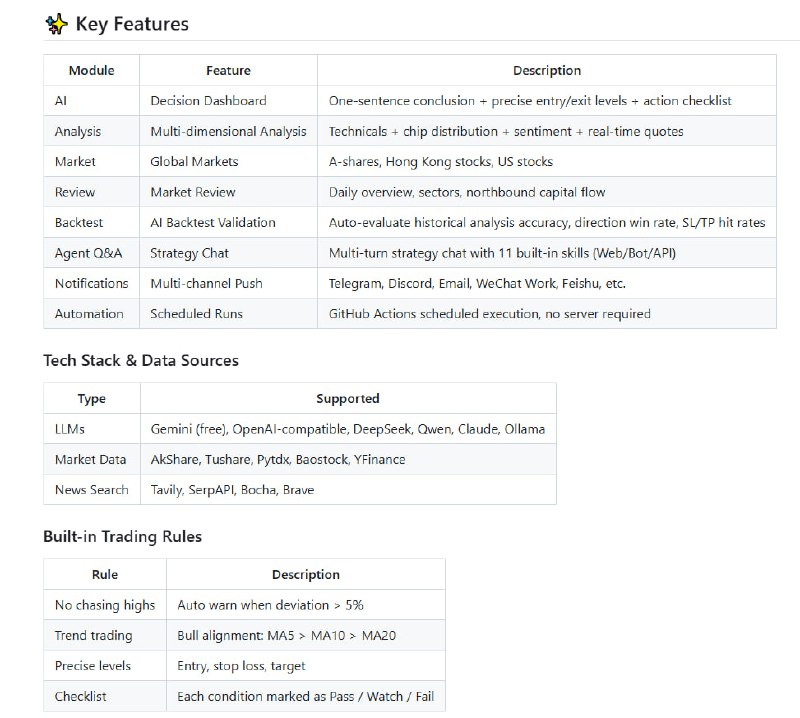This screenshot has width=800, height=718.
Task: Select the Precise levels rule cell
Action: click(x=93, y=665)
